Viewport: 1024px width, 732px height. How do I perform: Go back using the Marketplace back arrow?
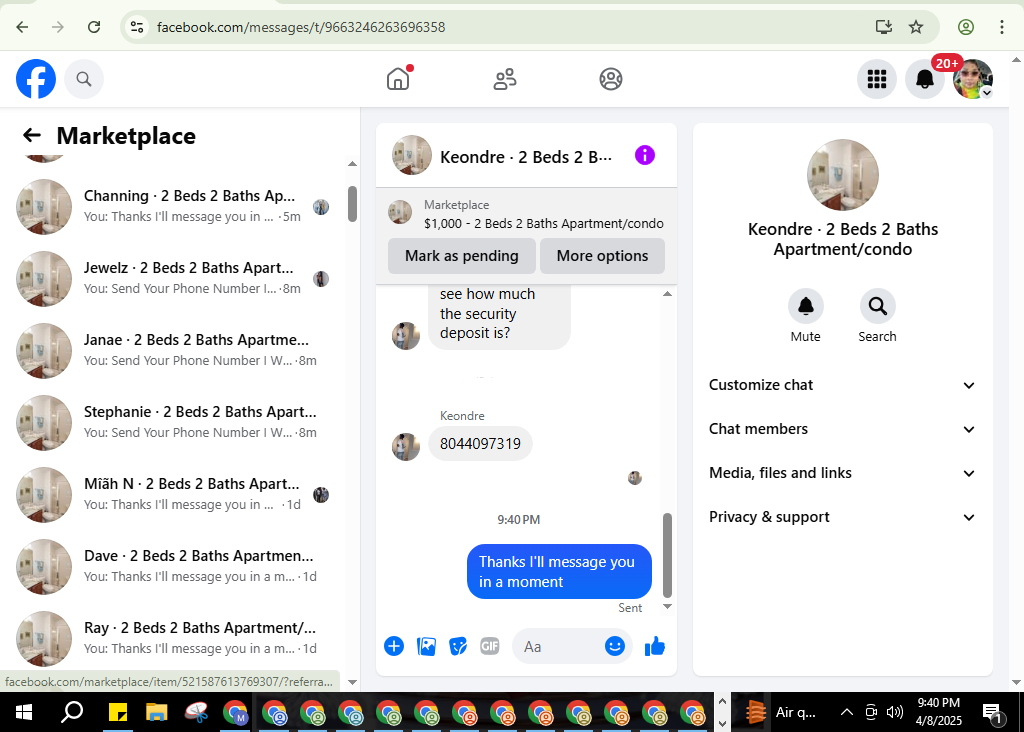click(31, 136)
